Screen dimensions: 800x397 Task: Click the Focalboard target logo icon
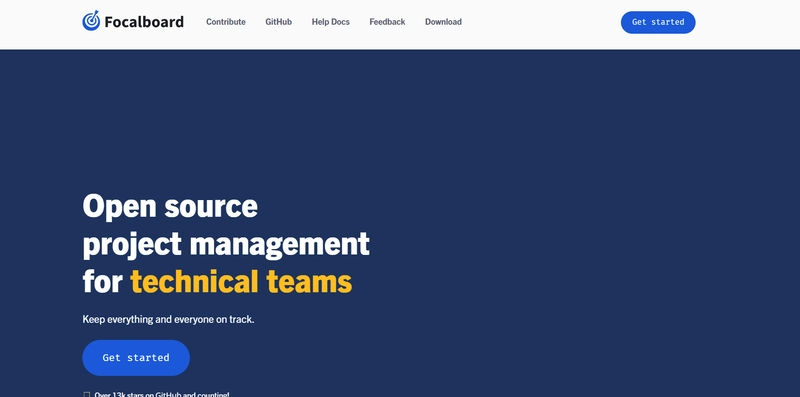click(x=91, y=21)
